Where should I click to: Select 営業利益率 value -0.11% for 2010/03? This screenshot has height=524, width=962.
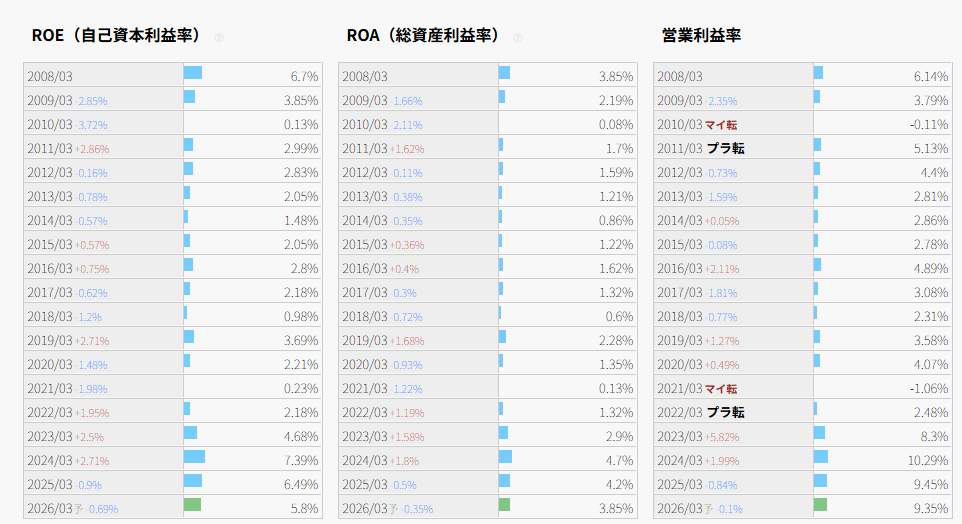pos(929,125)
